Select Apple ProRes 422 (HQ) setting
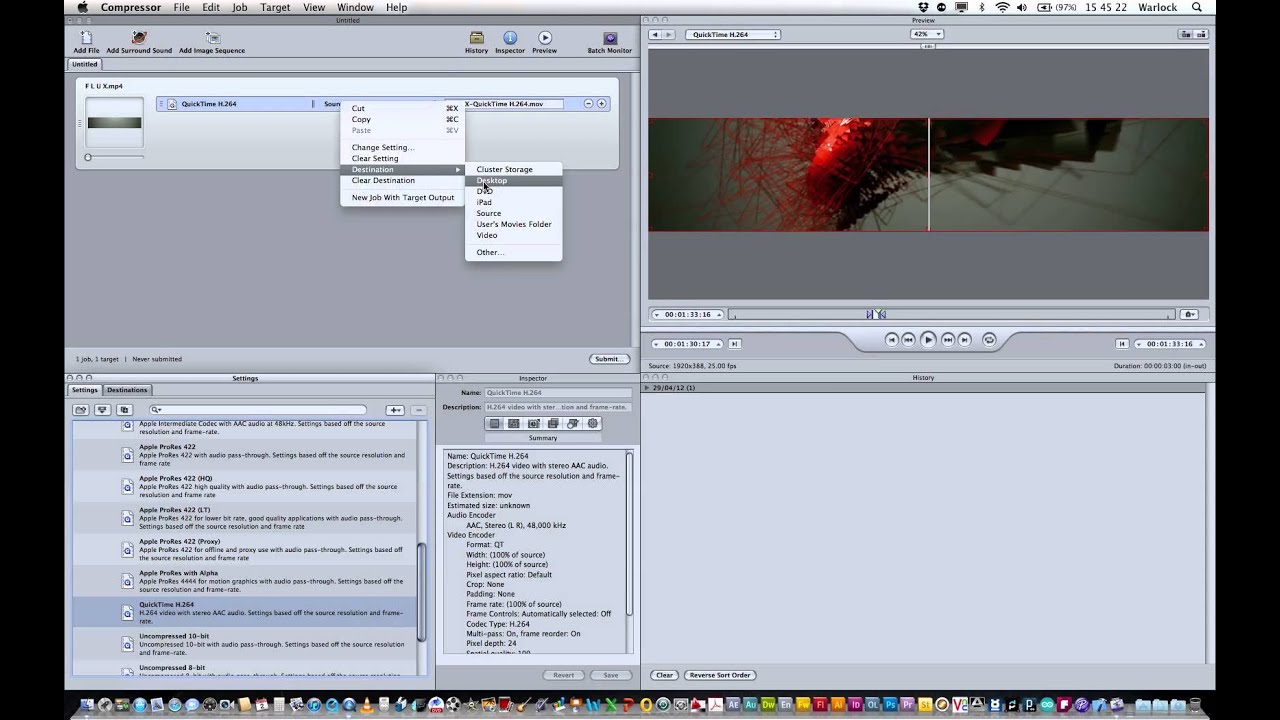1280x720 pixels. click(x=245, y=487)
